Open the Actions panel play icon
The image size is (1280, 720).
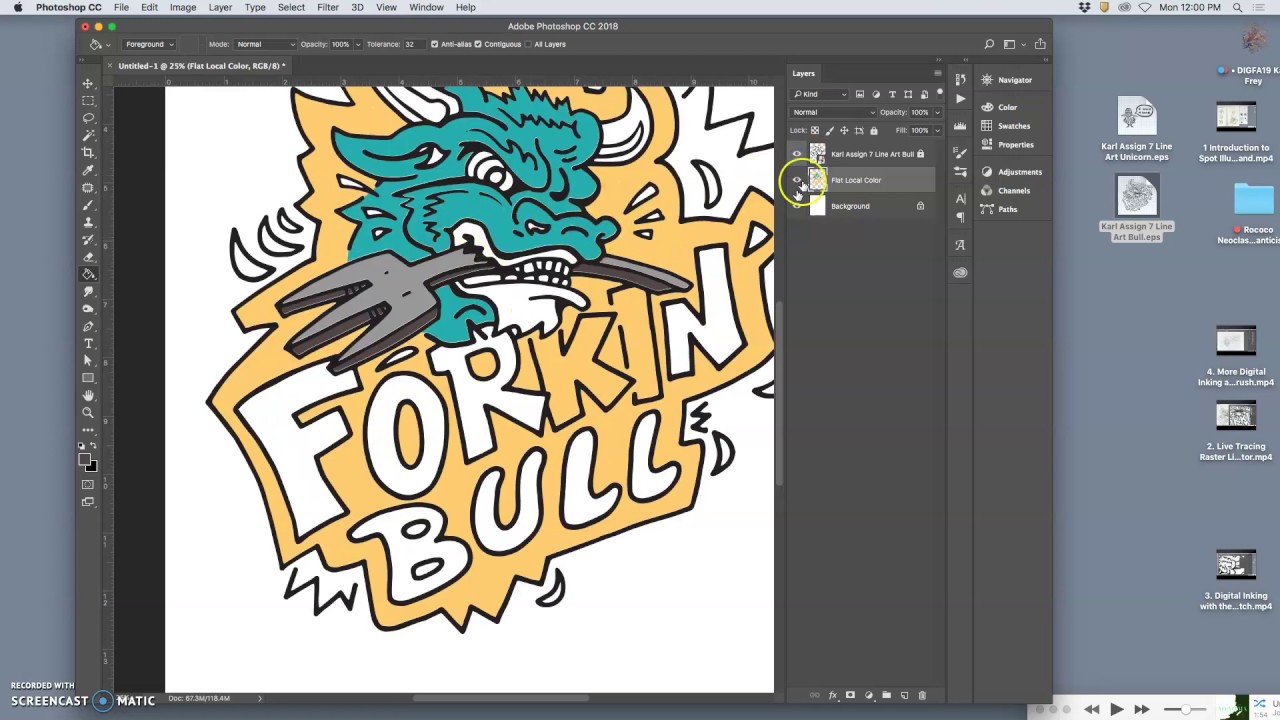coord(960,98)
